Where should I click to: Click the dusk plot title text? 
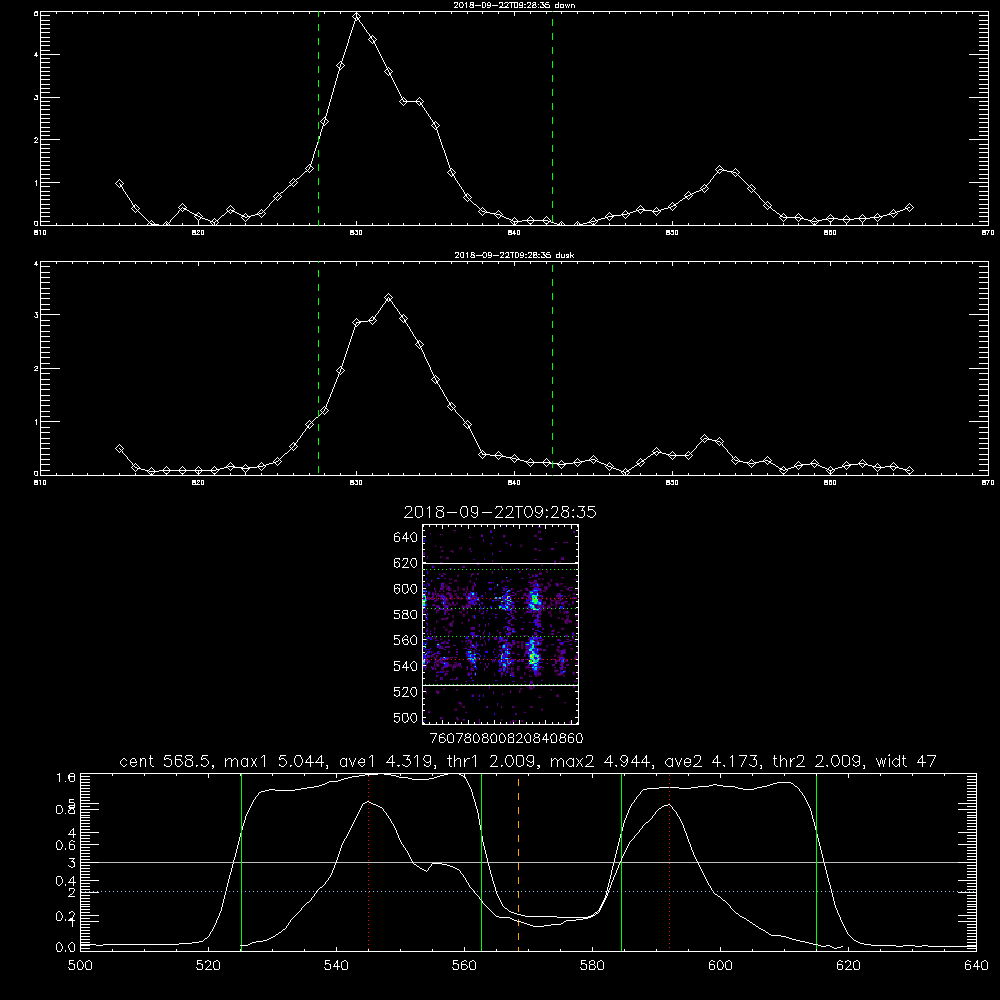pos(514,255)
